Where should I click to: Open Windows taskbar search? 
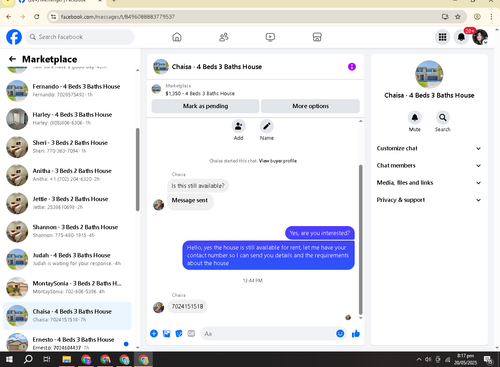point(28,359)
